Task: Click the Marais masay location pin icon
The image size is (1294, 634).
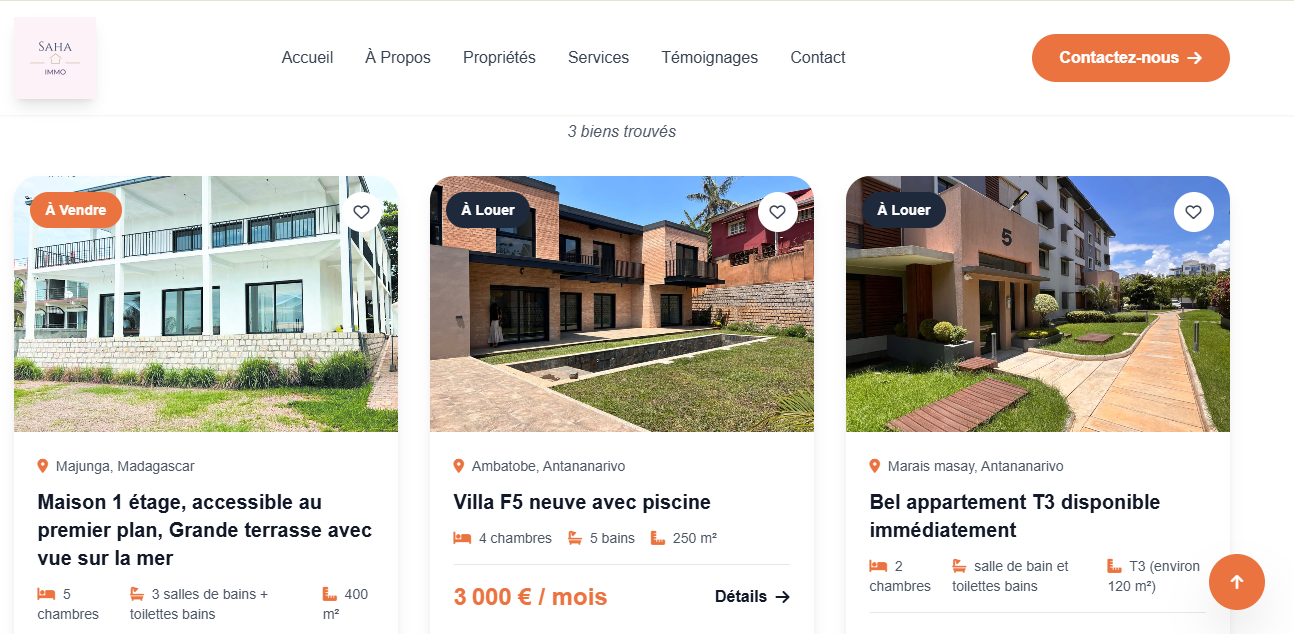Action: (875, 466)
